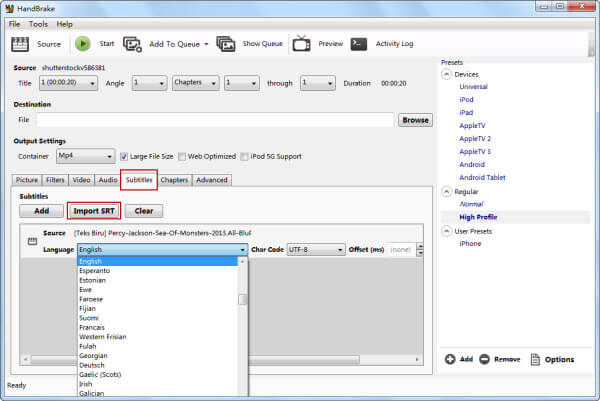
Task: Select the AppleTV 2 preset
Action: click(475, 139)
